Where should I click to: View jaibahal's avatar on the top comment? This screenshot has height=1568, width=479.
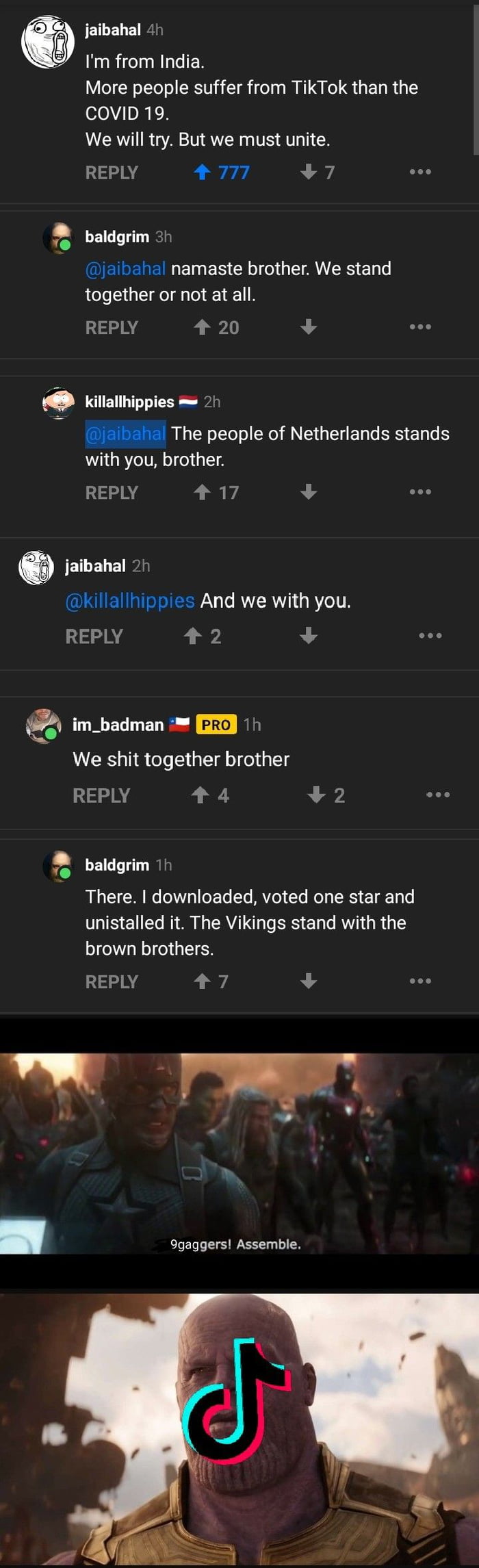(x=47, y=41)
